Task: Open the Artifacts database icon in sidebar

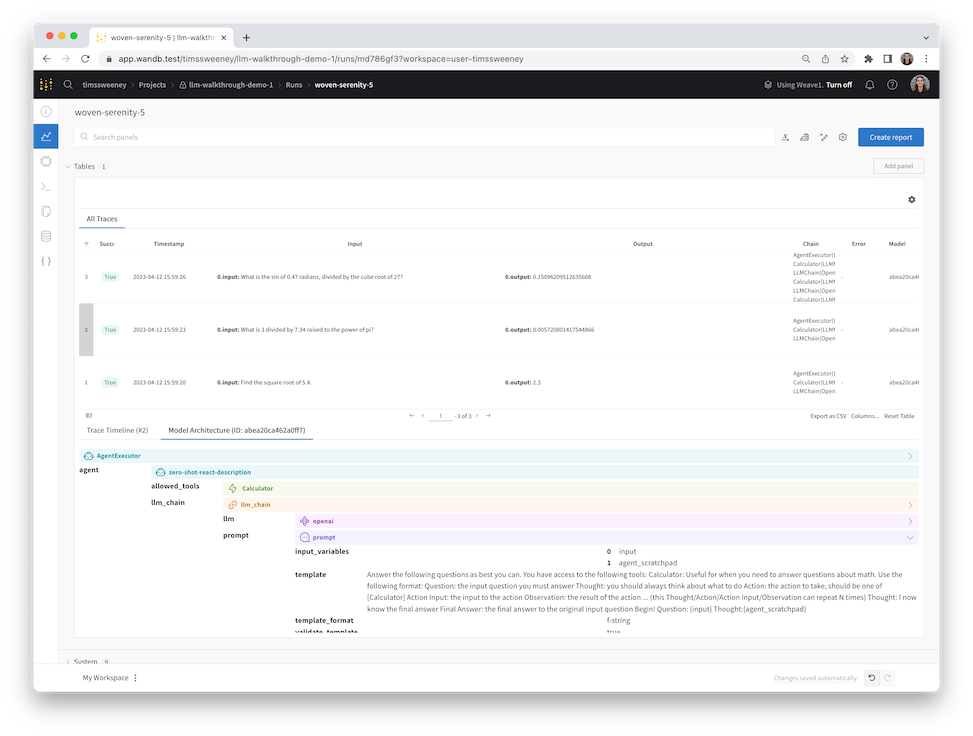Action: 46,236
